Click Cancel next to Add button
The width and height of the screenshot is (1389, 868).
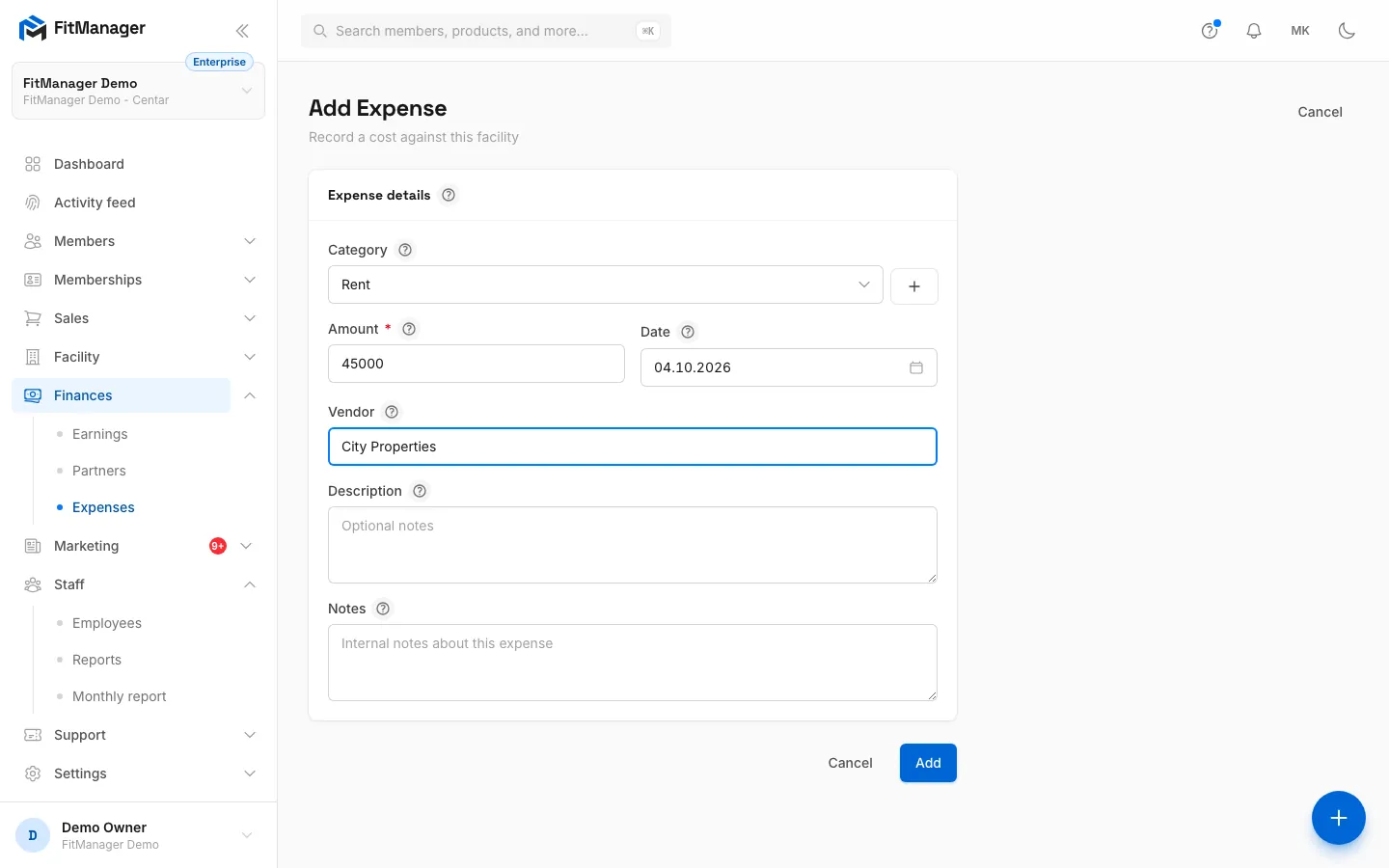click(x=850, y=763)
